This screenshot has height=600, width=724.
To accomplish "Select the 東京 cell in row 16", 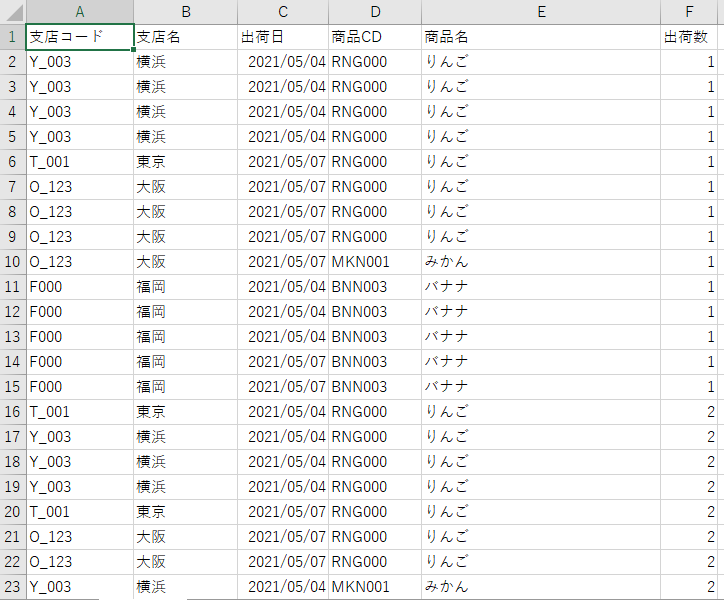I will click(185, 412).
